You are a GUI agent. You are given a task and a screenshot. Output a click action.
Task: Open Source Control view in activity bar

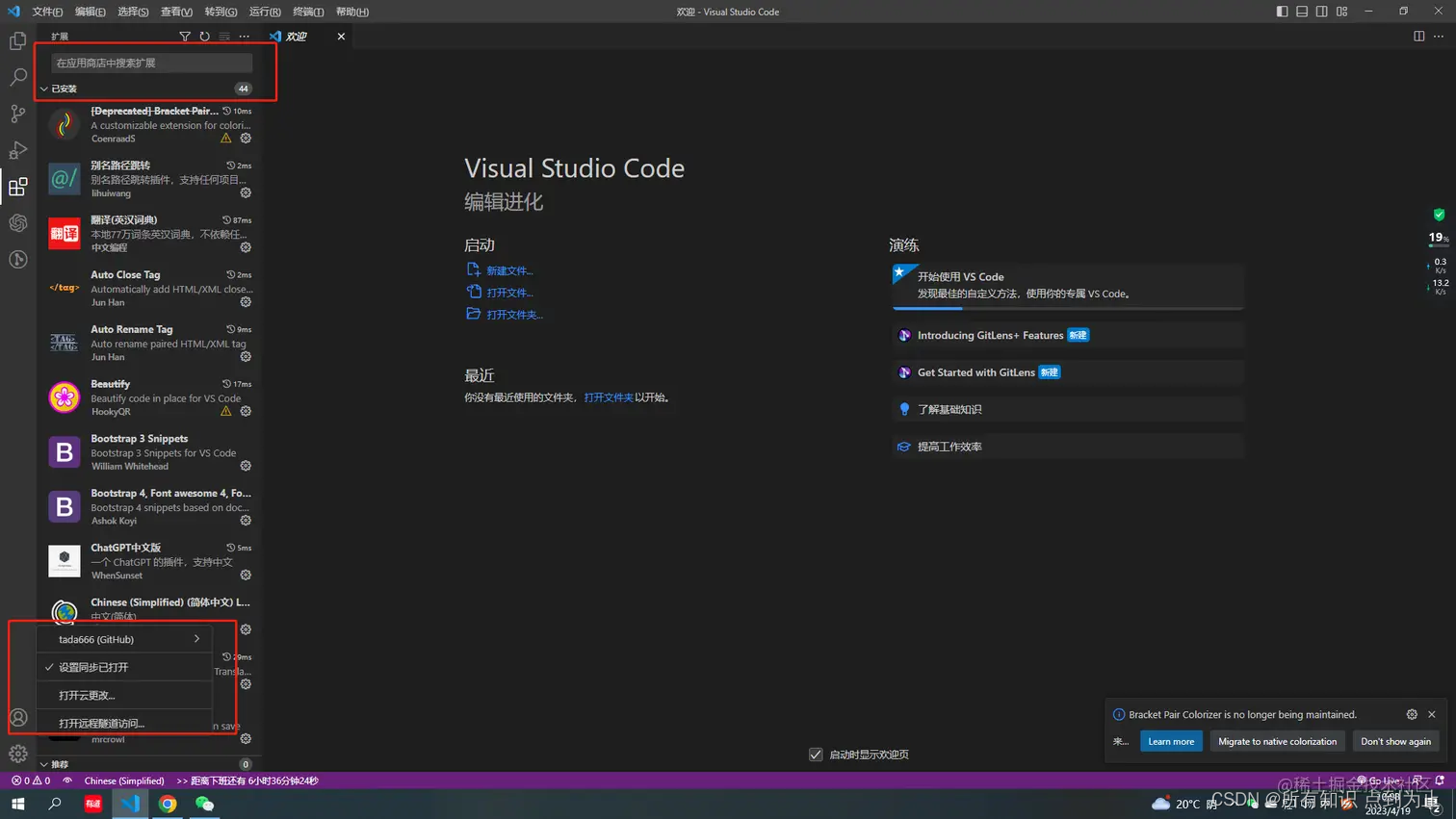(17, 114)
